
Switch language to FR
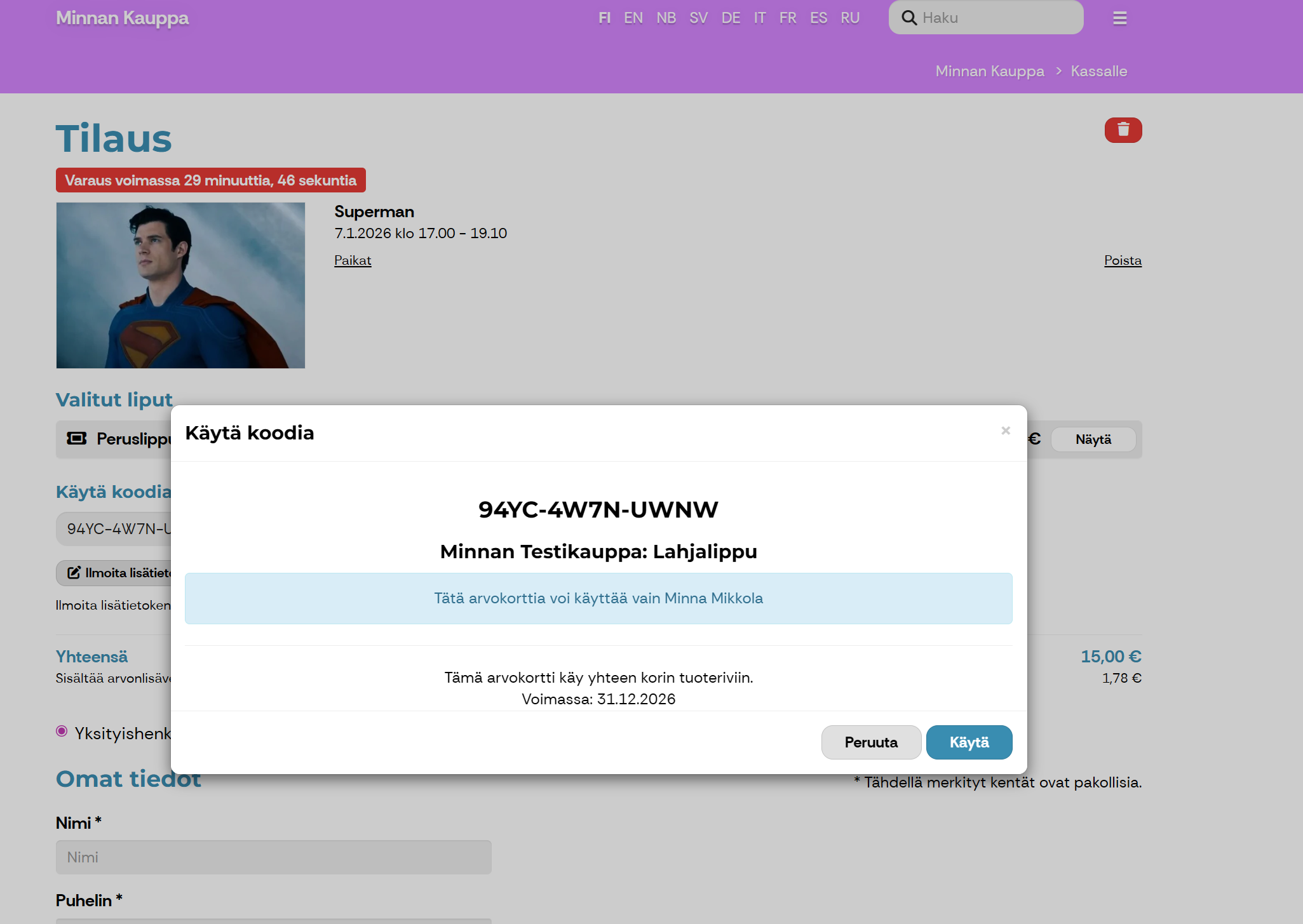[787, 18]
